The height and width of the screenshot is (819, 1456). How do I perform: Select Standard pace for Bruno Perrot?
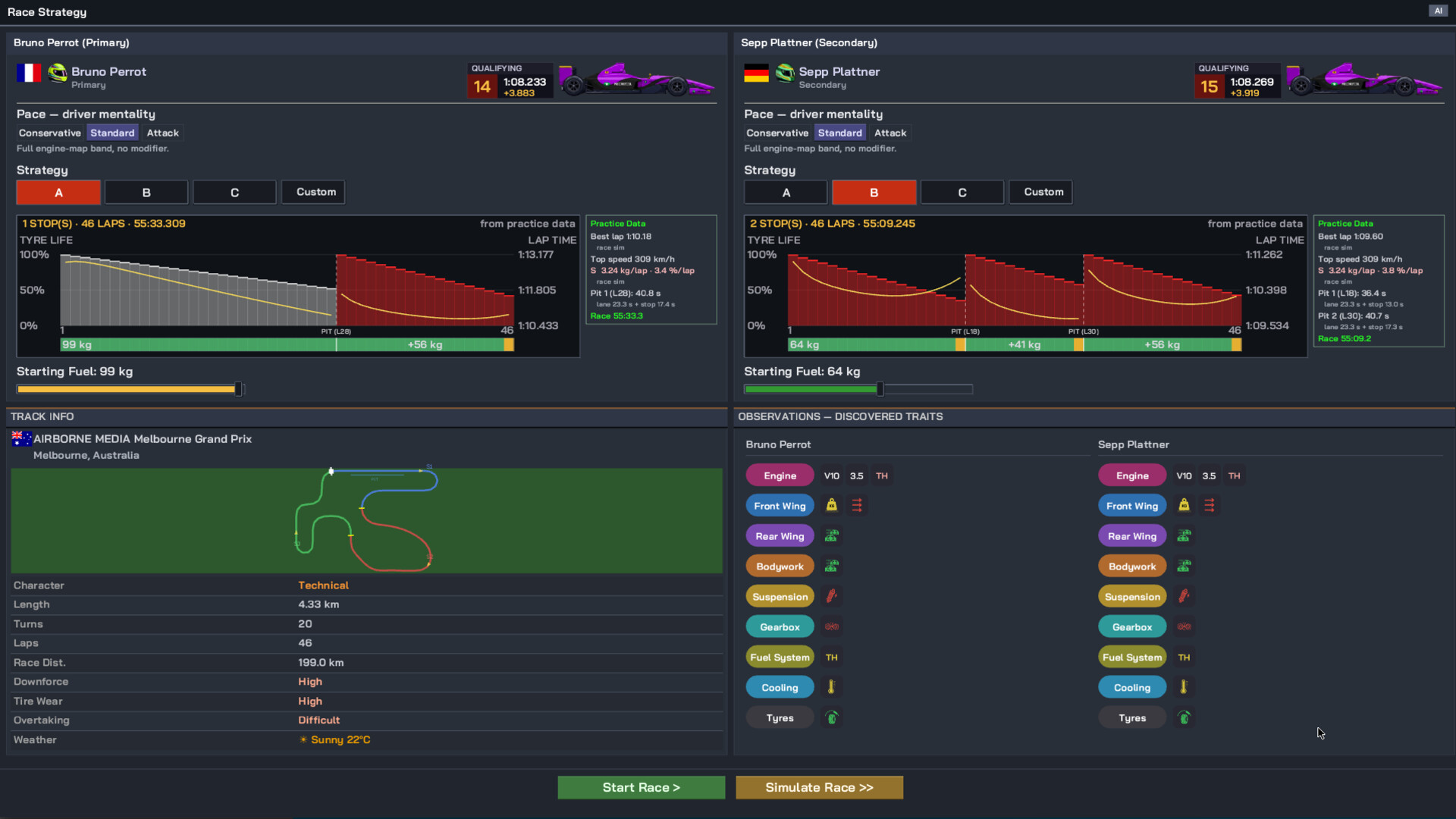point(112,133)
